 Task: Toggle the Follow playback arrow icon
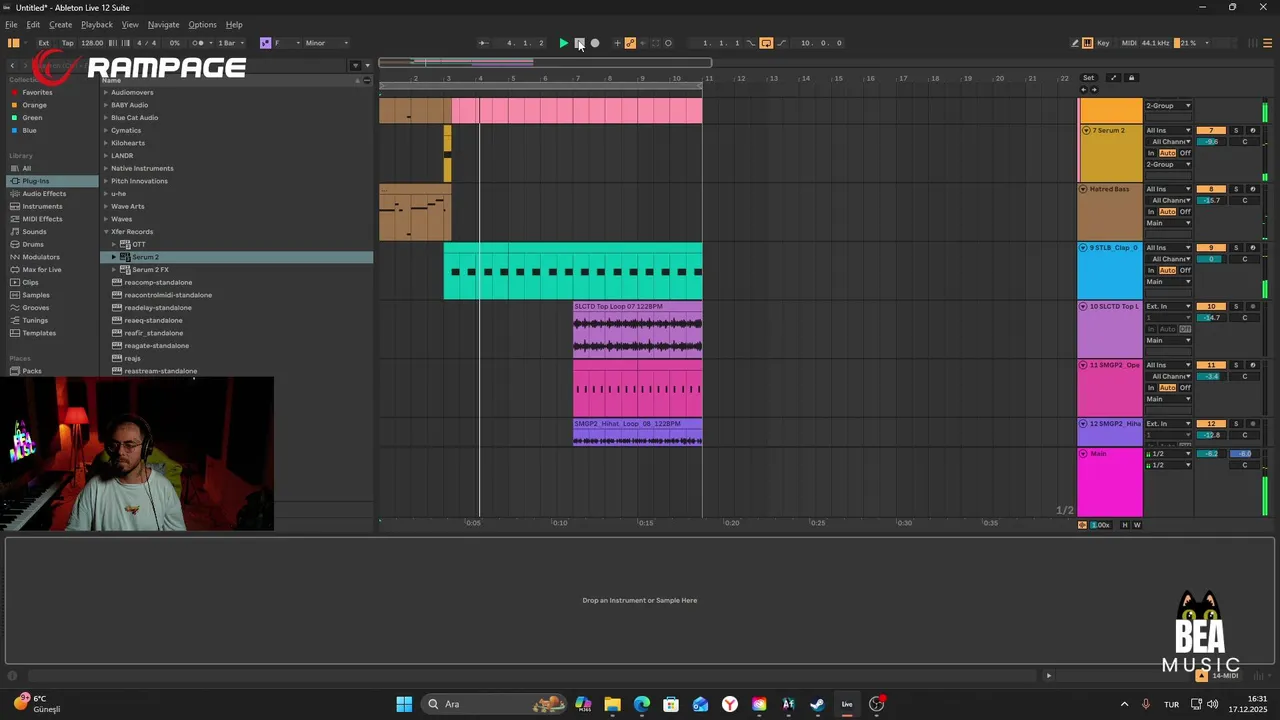point(483,43)
